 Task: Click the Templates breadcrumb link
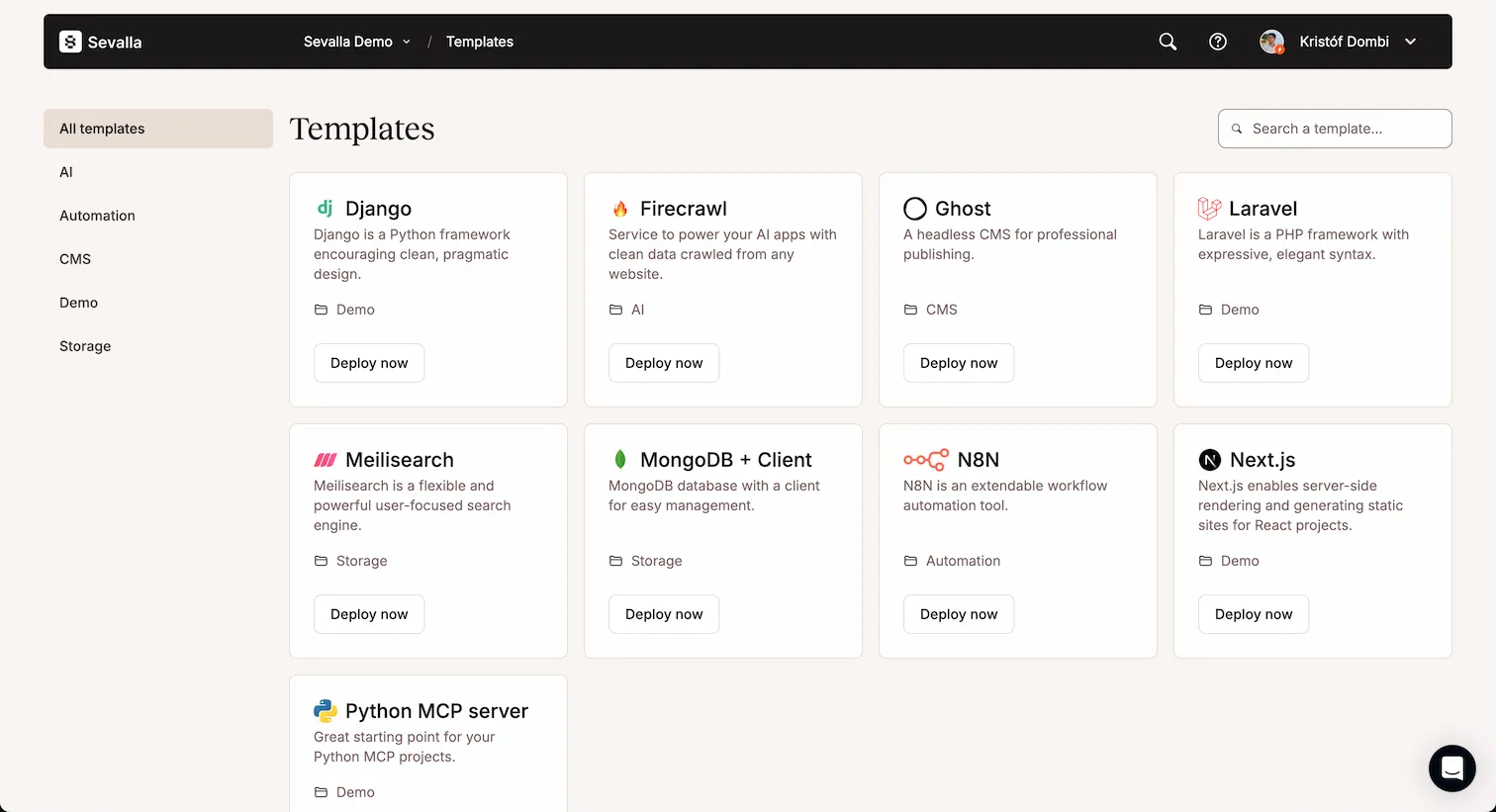point(480,42)
